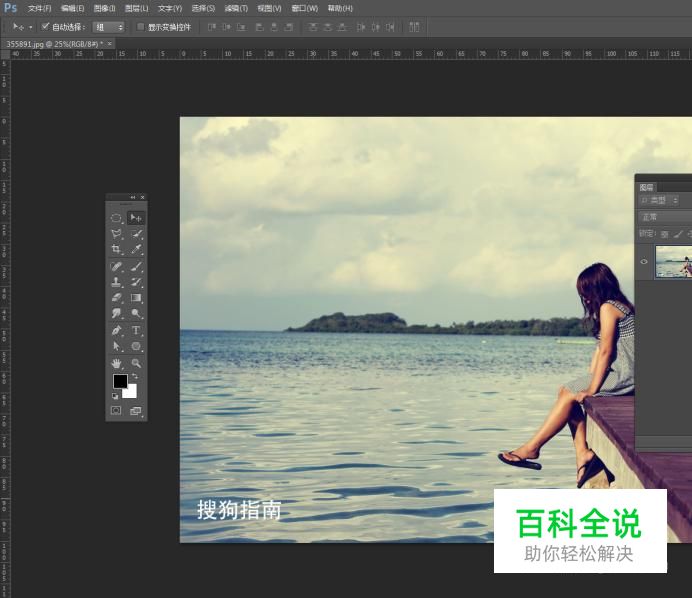Enable the 显示变换控件 checkbox
This screenshot has width=692, height=598.
pyautogui.click(x=140, y=27)
